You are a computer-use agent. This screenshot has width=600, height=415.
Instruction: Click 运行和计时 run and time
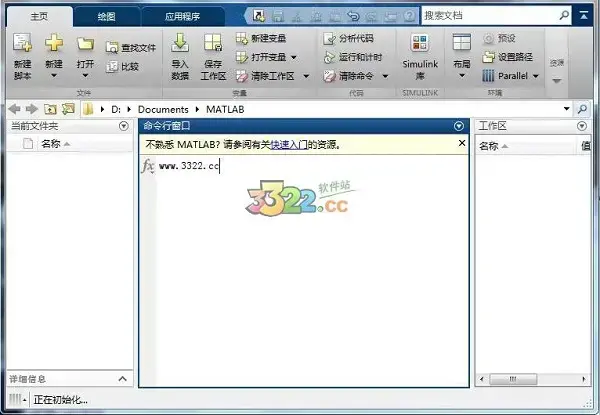point(353,57)
